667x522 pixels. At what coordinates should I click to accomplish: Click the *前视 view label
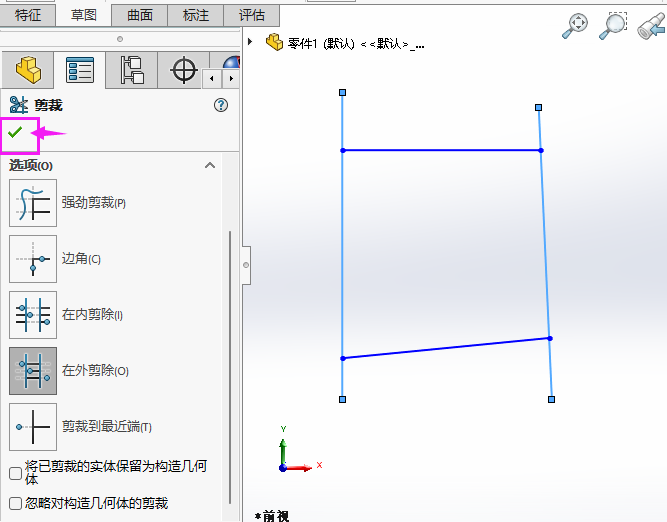(272, 516)
